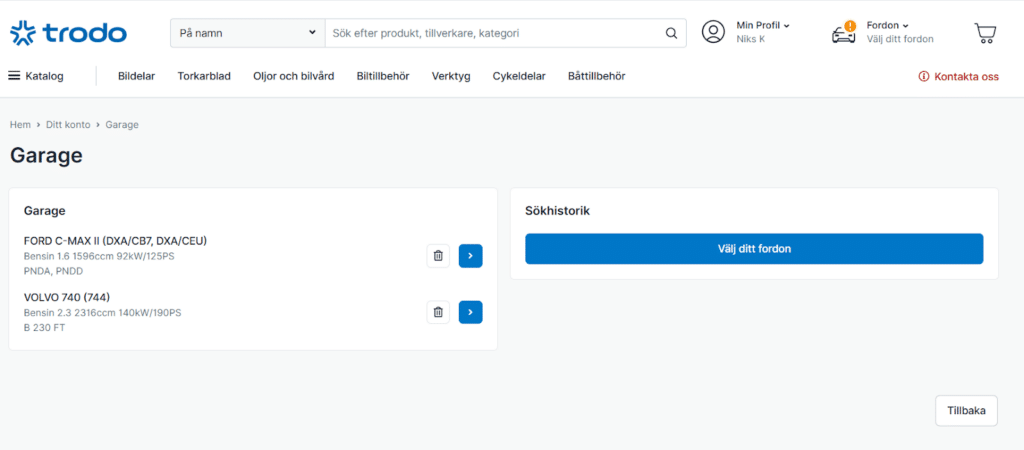This screenshot has width=1024, height=450.
Task: Click the user profile avatar icon
Action: pyautogui.click(x=713, y=32)
